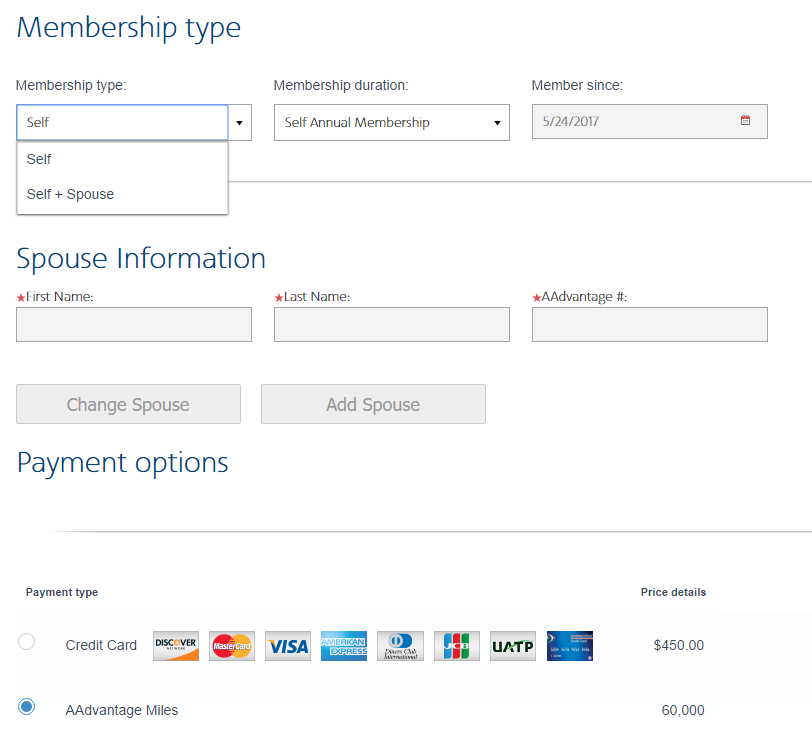Viewport: 812px width, 738px height.
Task: Click the UATP card logo
Action: [513, 646]
